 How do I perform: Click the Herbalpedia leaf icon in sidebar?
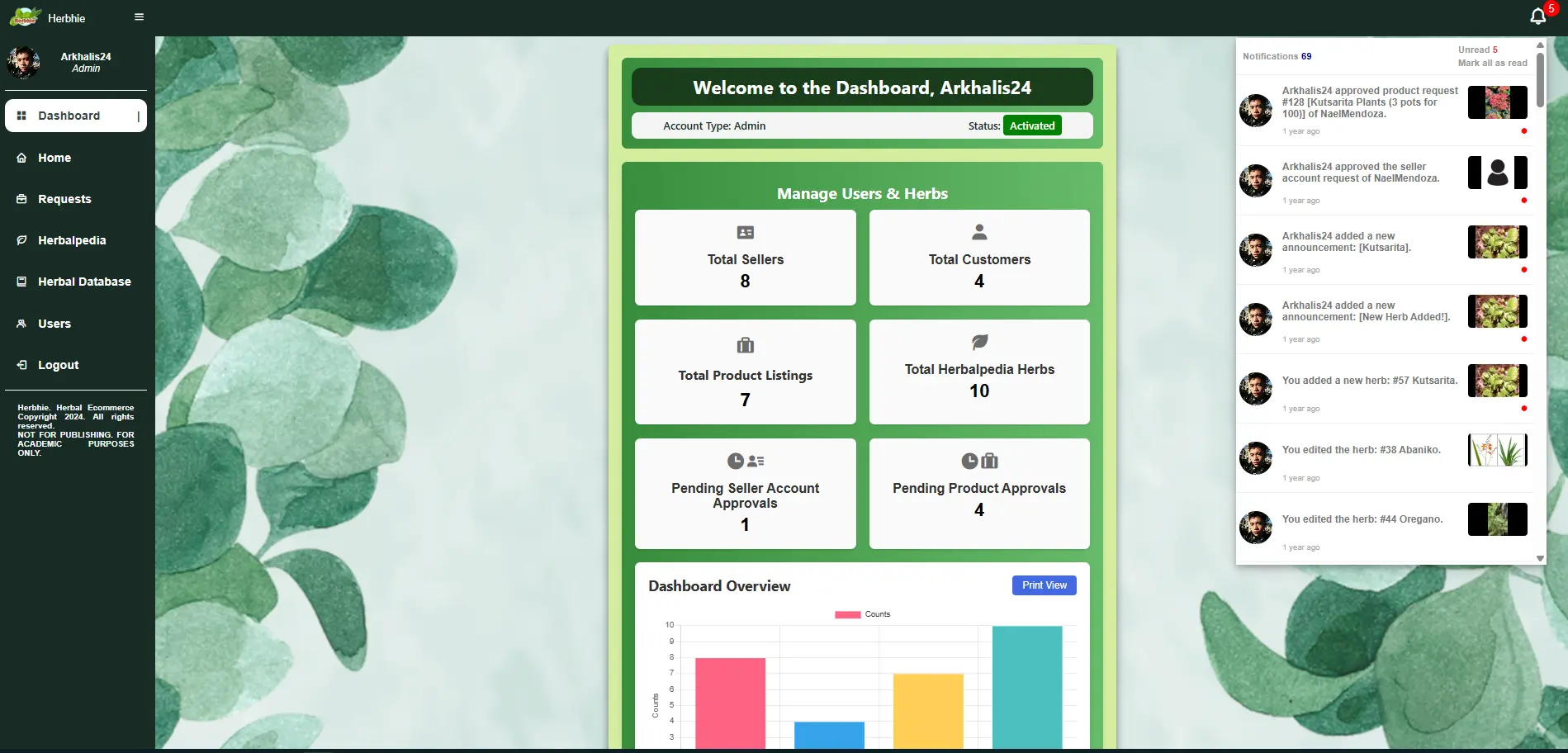click(21, 240)
